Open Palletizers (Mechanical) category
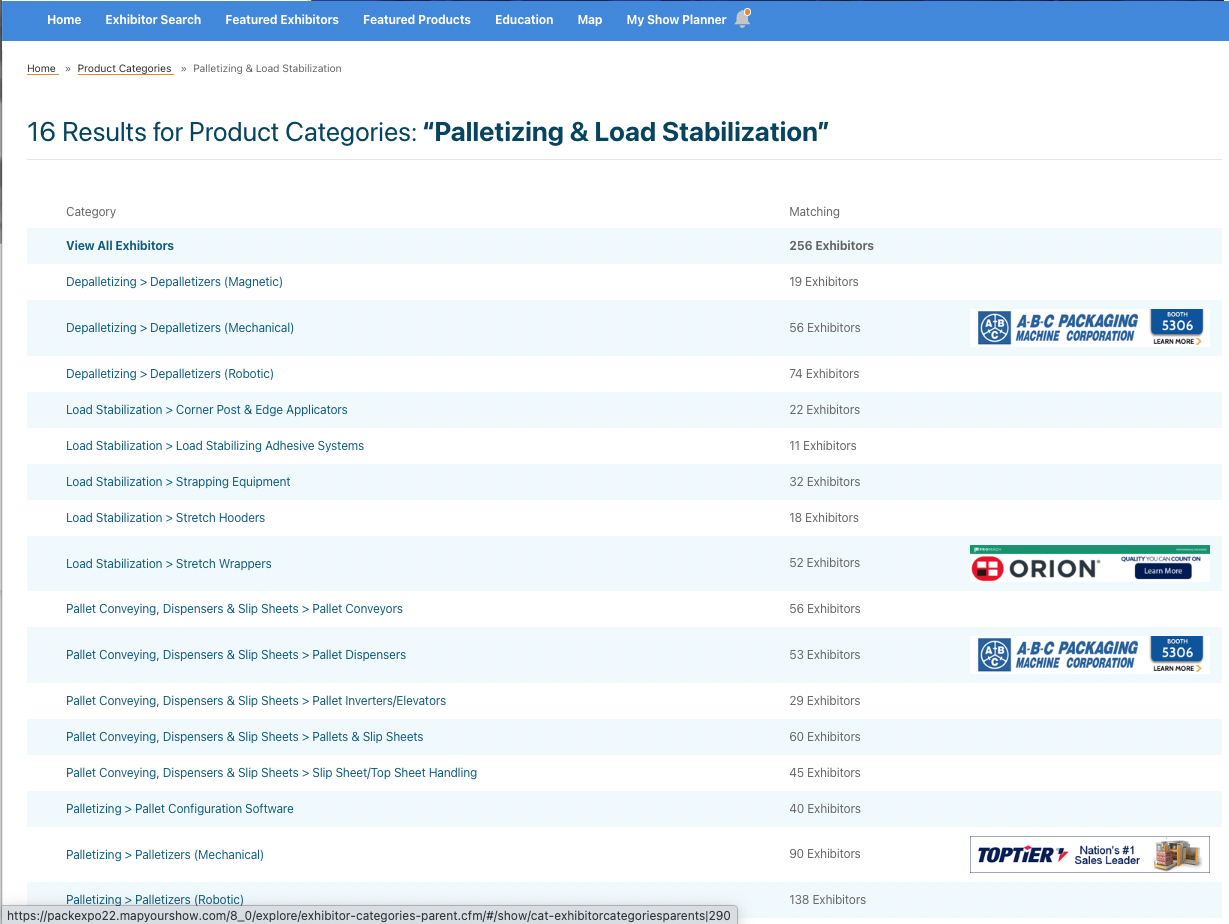1229x924 pixels. point(165,854)
